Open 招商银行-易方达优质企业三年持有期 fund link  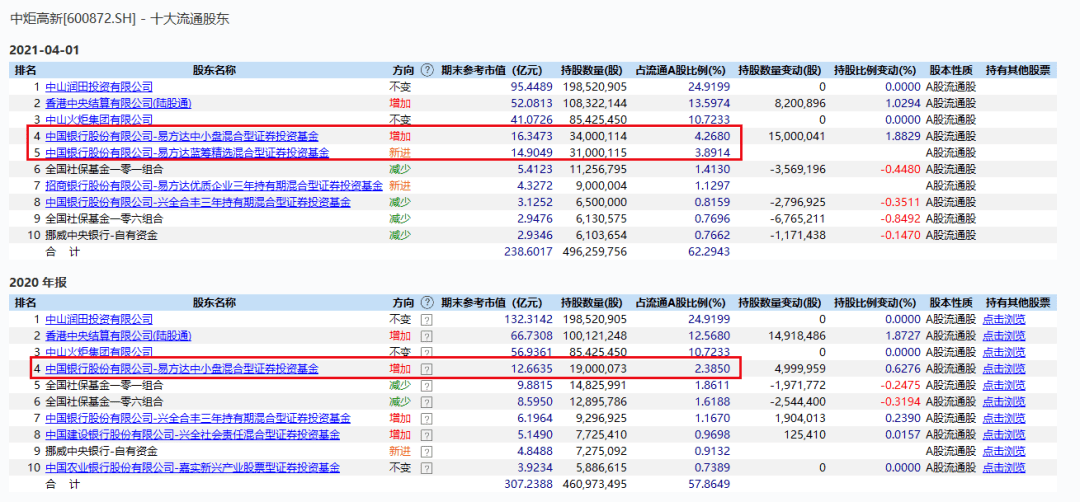214,186
